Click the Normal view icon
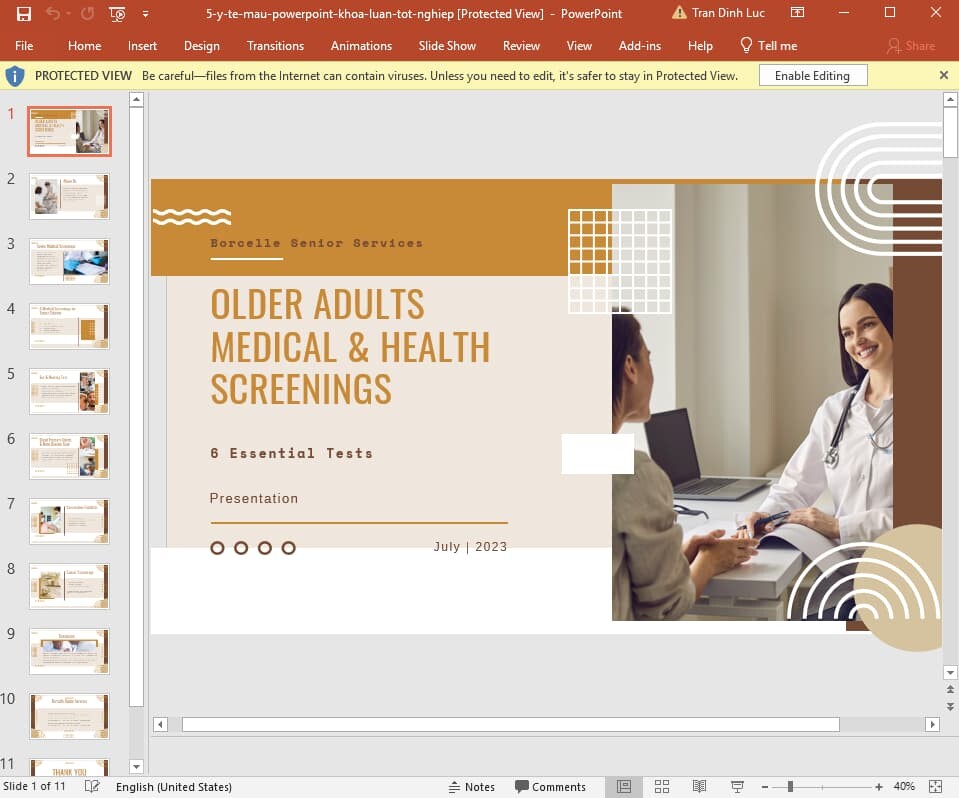 pos(624,786)
